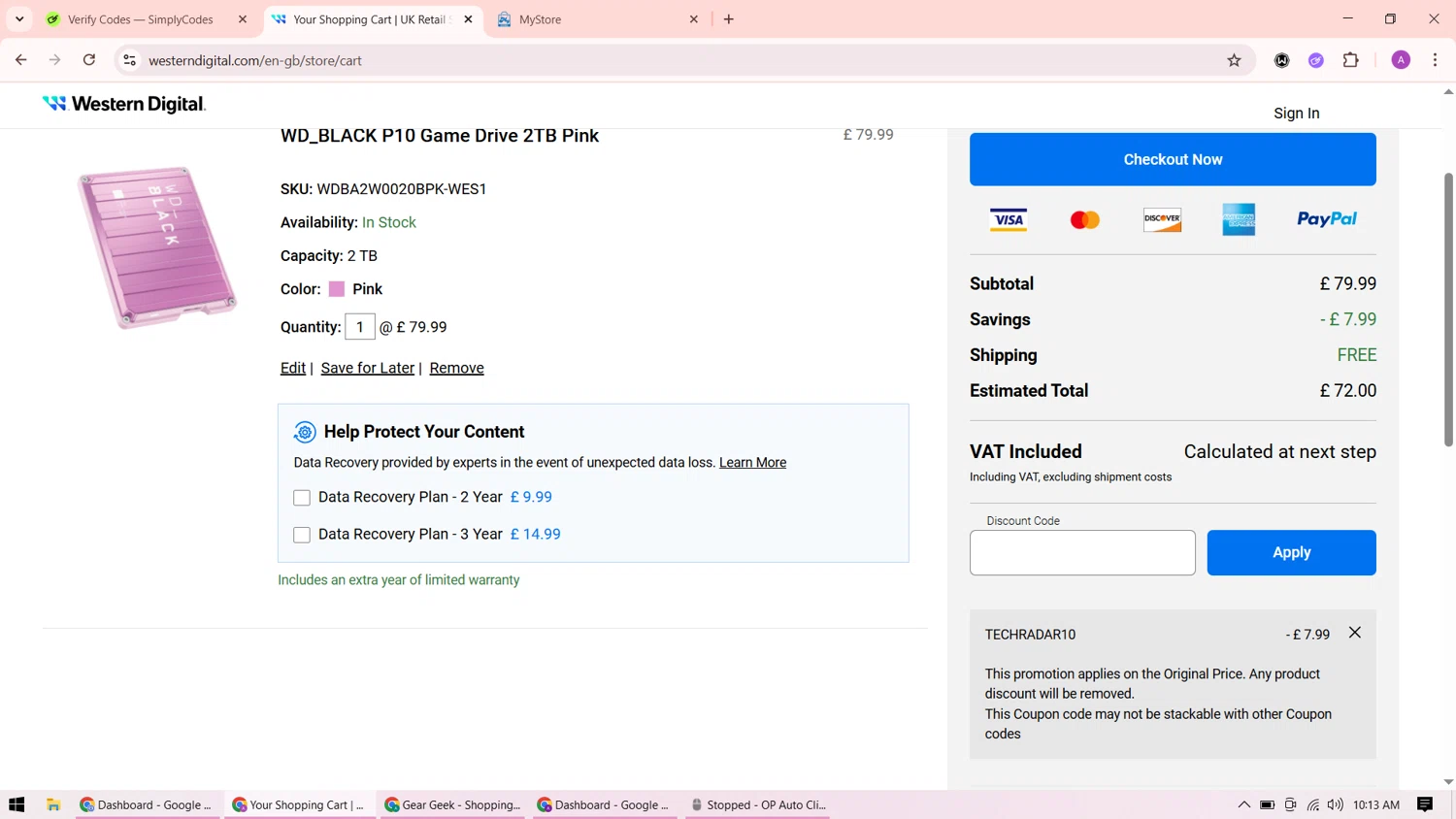
Task: Click the purple extension icon in toolbar
Action: click(x=1316, y=60)
